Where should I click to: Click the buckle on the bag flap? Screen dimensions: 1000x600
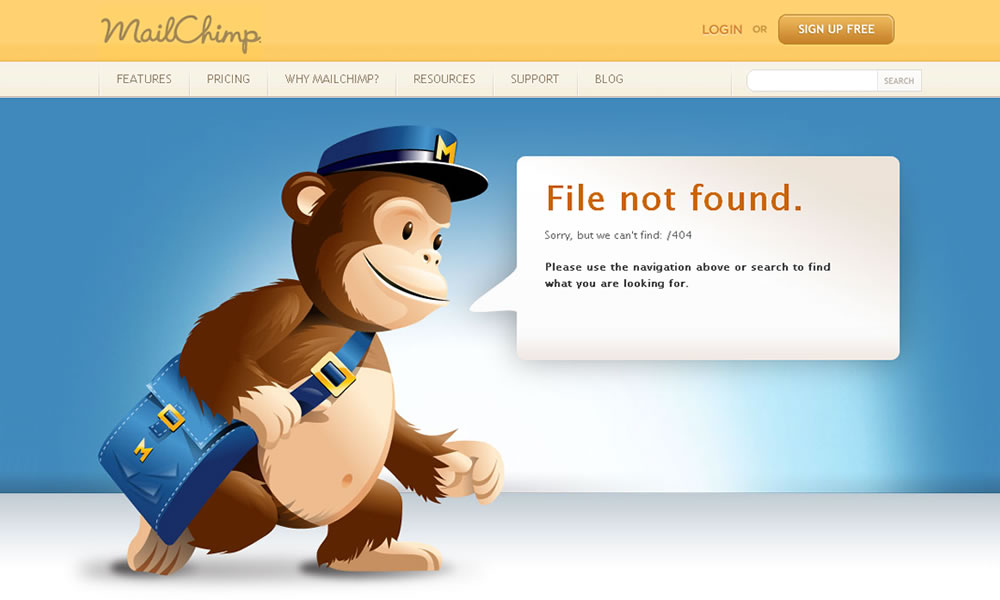pos(170,418)
